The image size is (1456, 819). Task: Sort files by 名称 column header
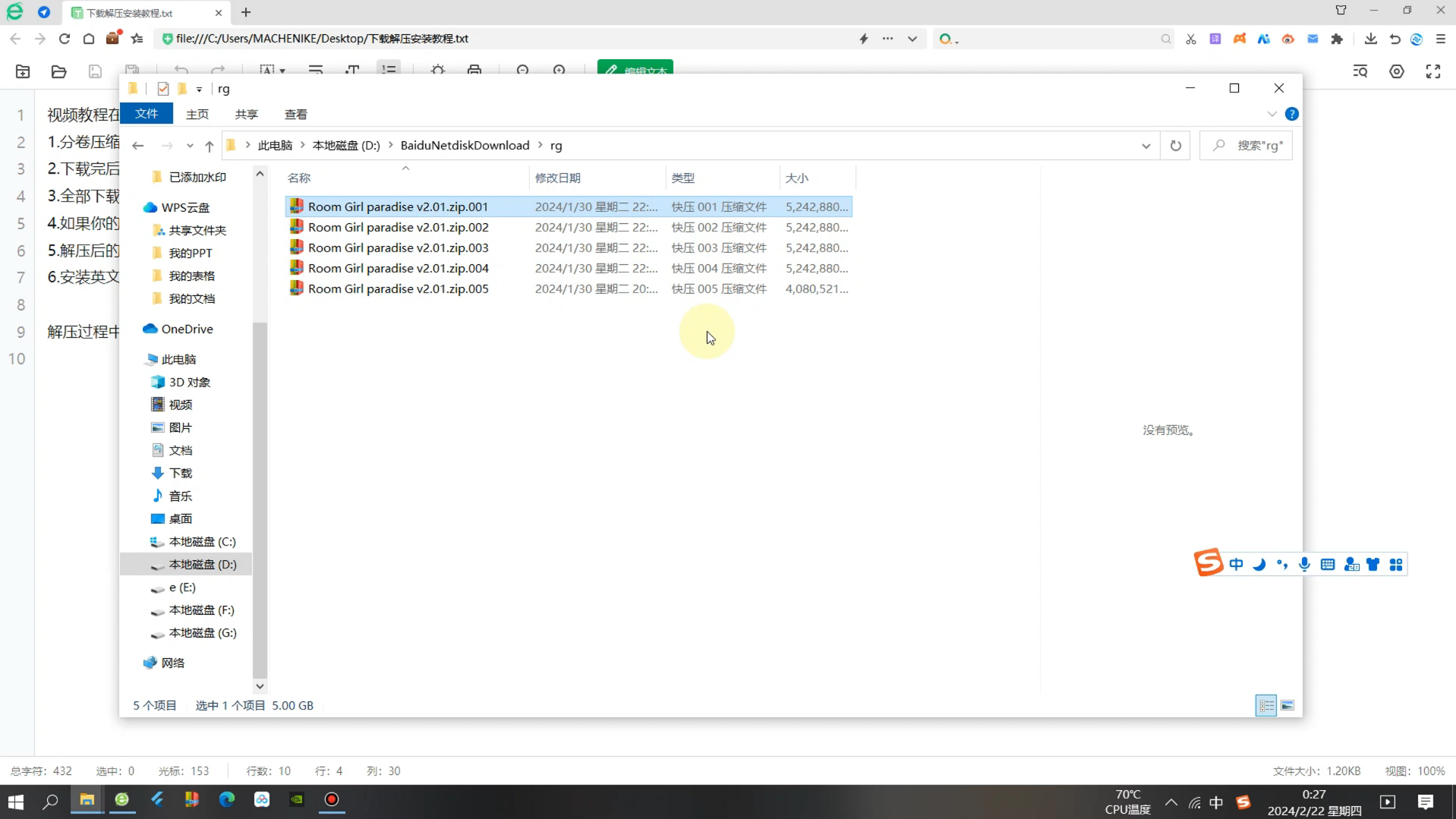406,178
